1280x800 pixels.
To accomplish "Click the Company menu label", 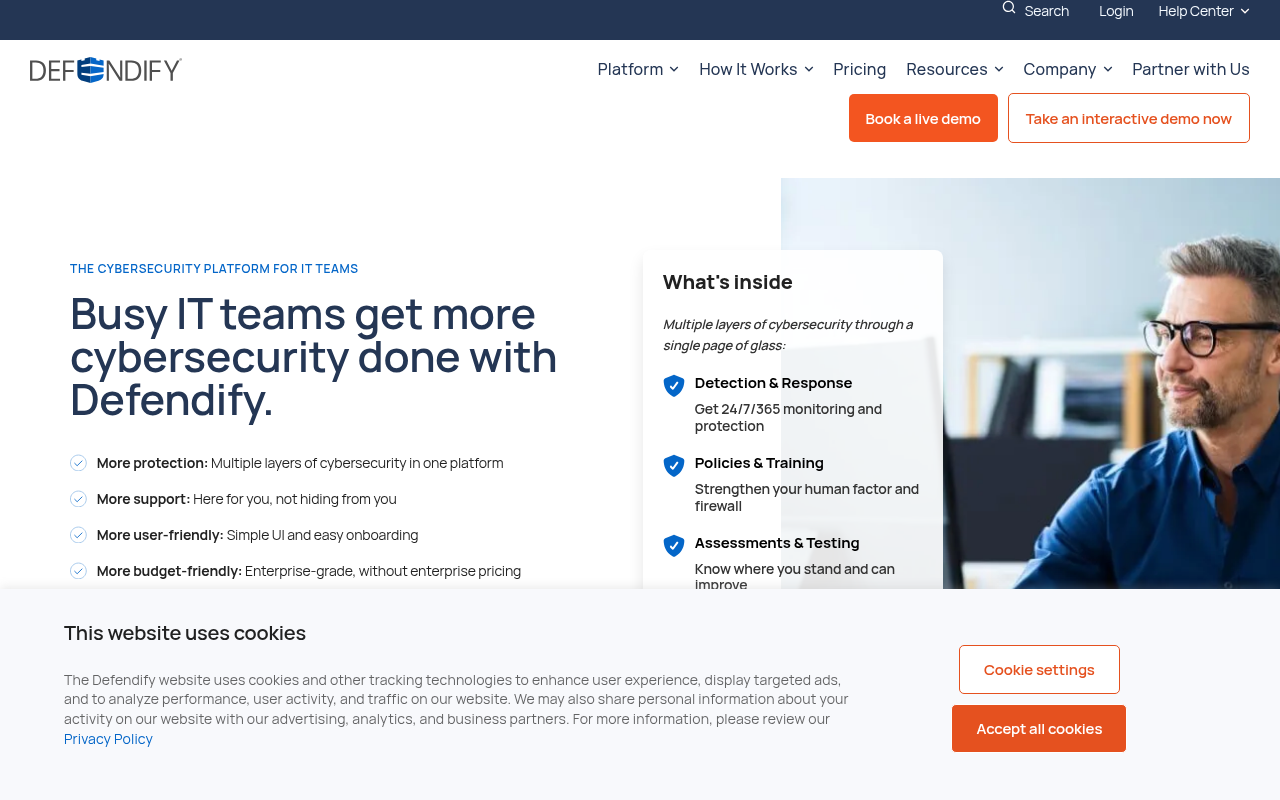I will click(x=1060, y=69).
